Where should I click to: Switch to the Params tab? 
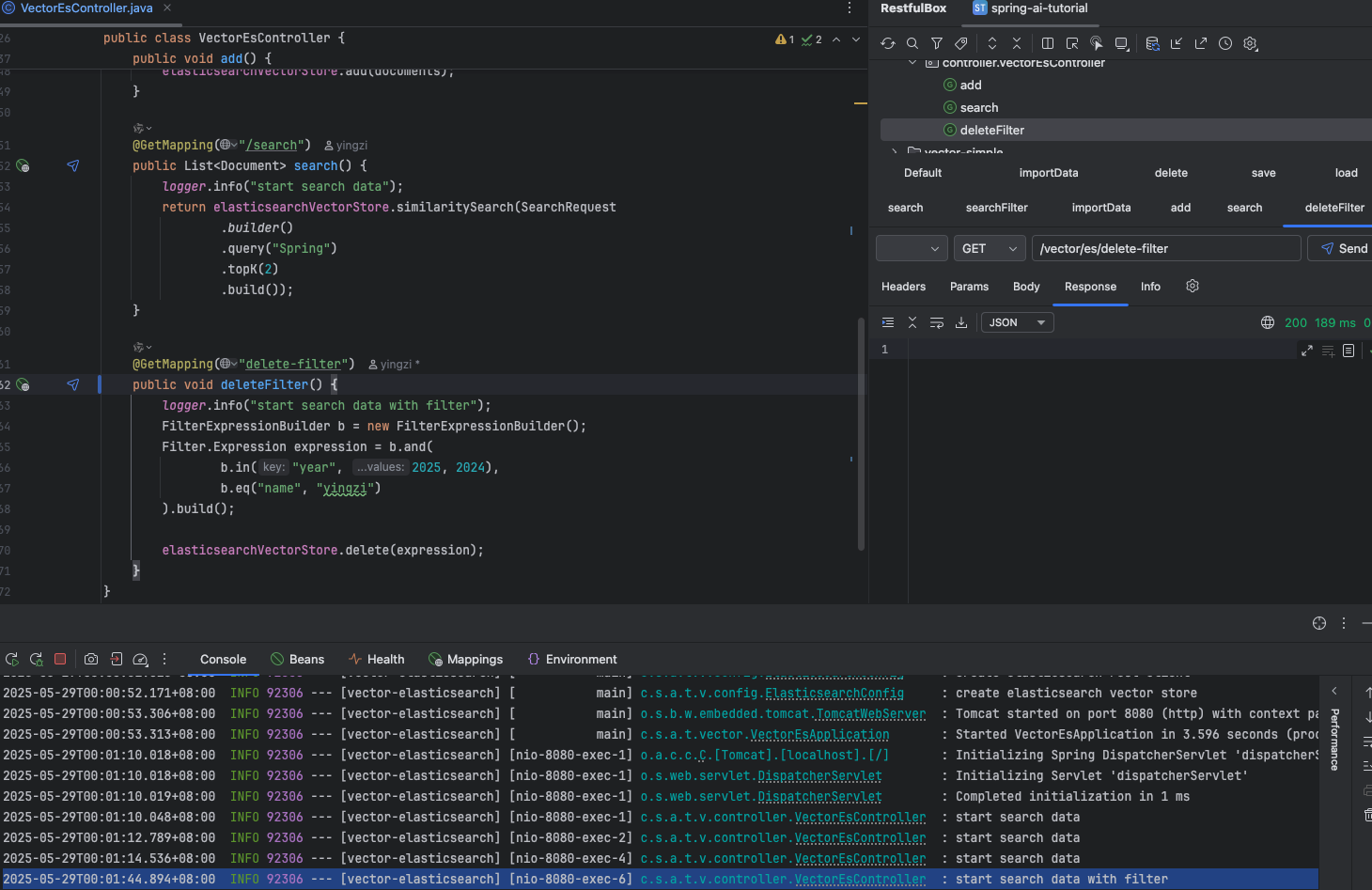(x=969, y=287)
